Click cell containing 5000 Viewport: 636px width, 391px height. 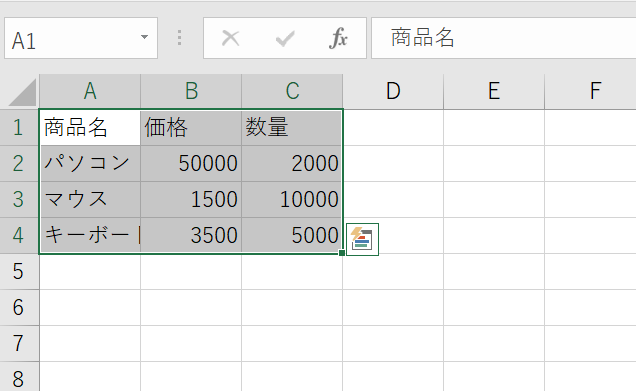[x=292, y=236]
